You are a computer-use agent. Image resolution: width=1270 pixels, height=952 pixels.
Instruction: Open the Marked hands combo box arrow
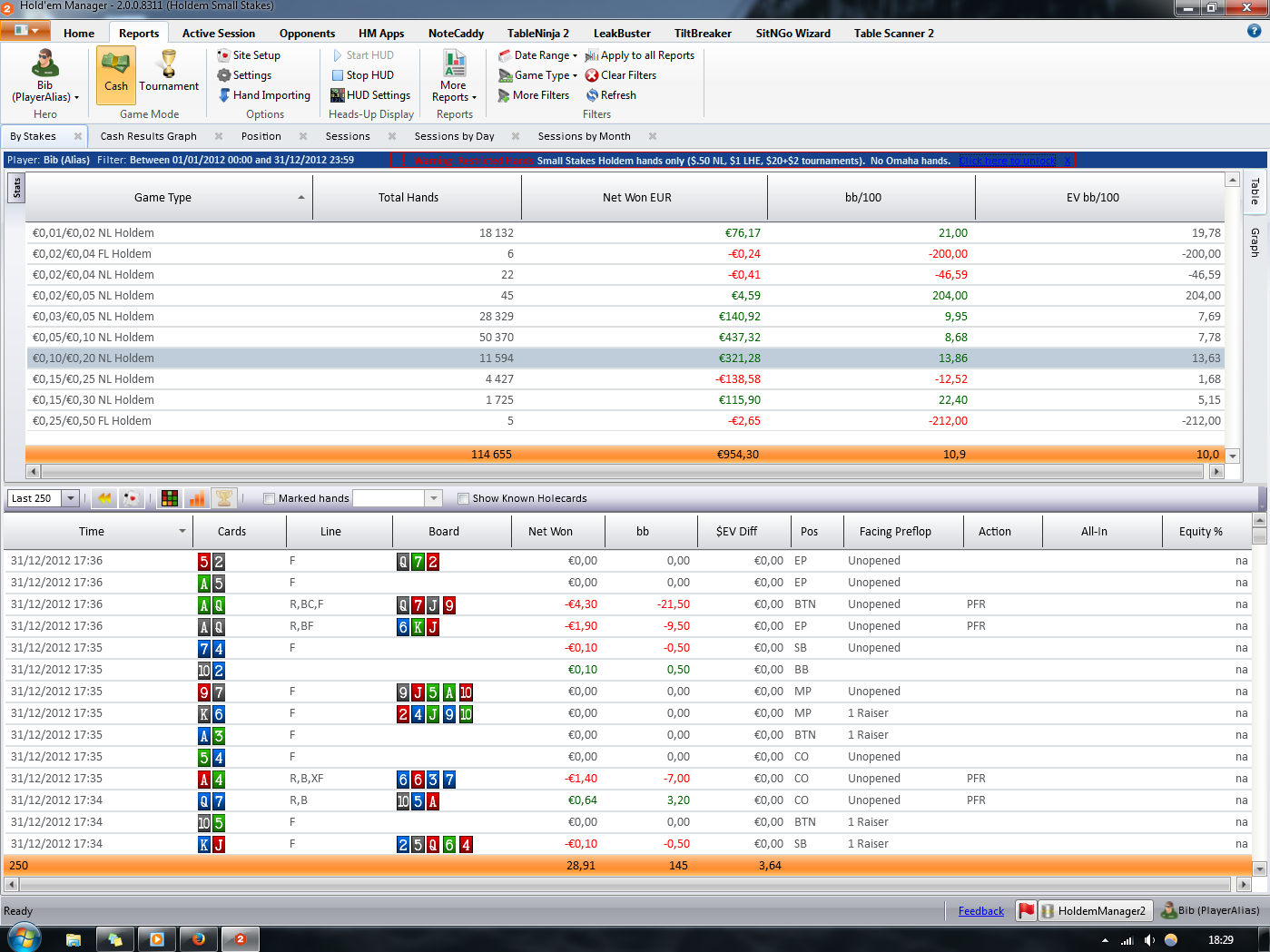[x=433, y=498]
